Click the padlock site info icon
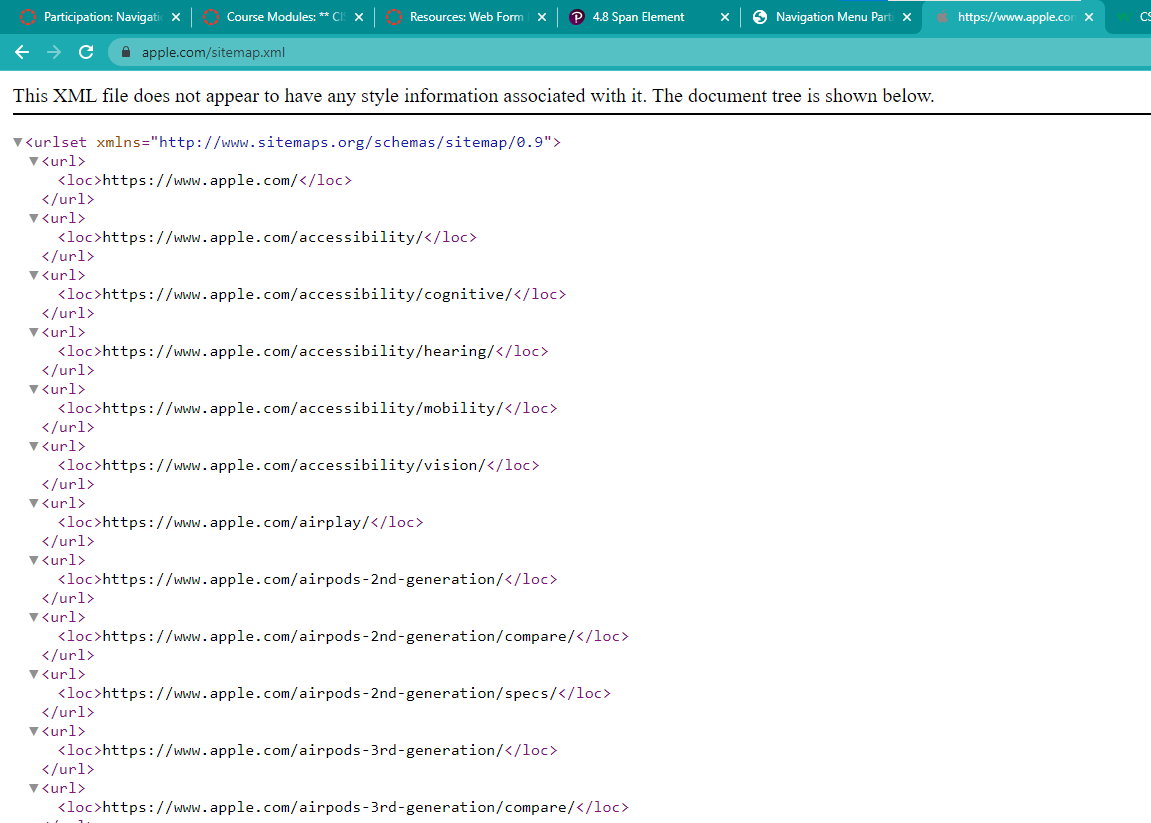This screenshot has height=823, width=1151. click(x=126, y=52)
